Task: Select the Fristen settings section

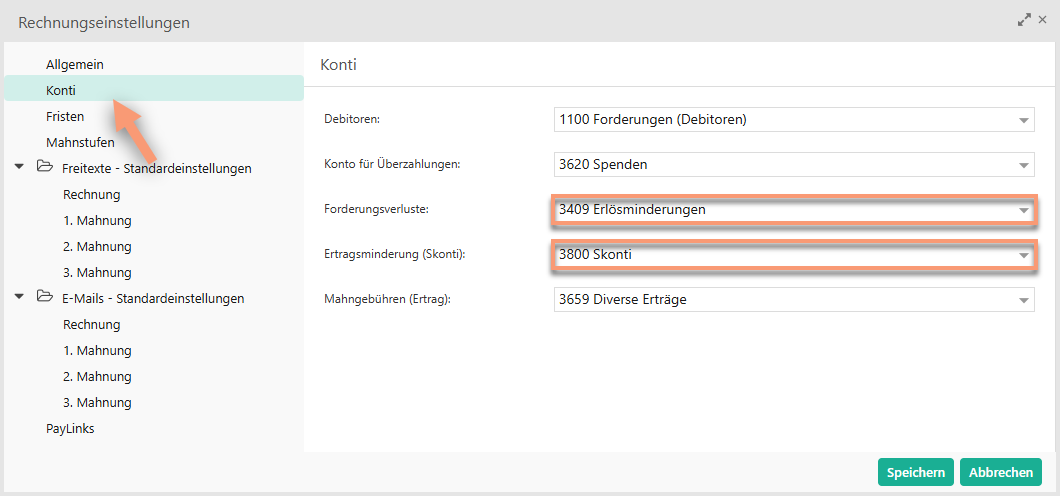Action: tap(65, 116)
